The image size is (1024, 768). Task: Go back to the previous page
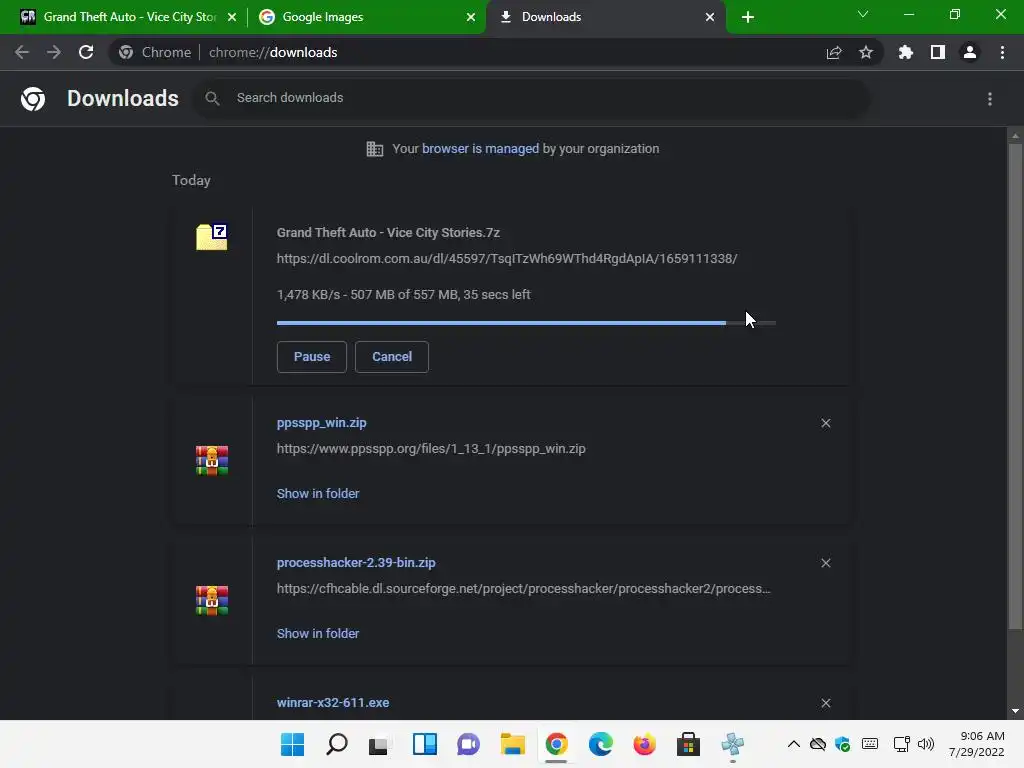(x=22, y=52)
